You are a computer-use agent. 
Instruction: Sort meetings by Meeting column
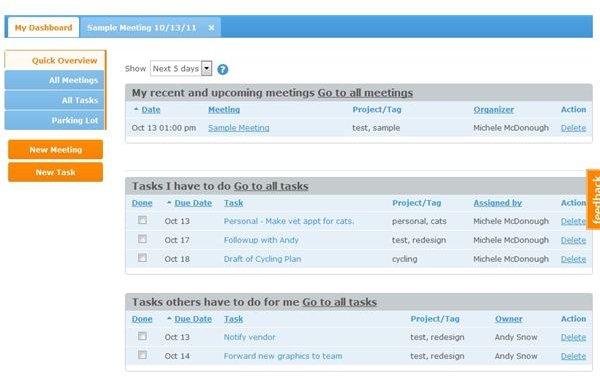[x=224, y=109]
